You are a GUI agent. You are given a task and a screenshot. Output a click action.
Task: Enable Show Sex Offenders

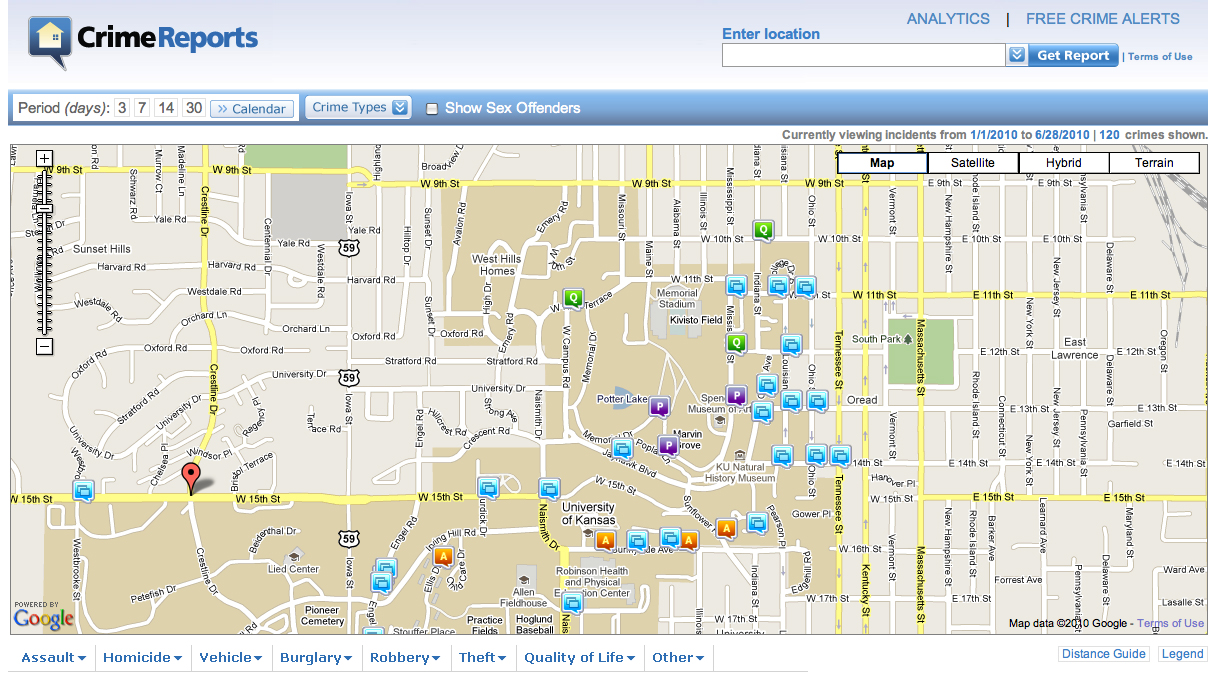tap(432, 108)
